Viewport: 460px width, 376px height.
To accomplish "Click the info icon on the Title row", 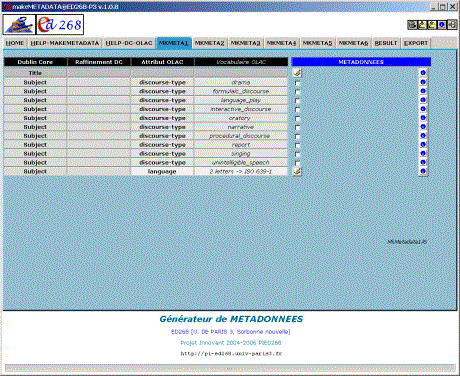I will point(423,73).
